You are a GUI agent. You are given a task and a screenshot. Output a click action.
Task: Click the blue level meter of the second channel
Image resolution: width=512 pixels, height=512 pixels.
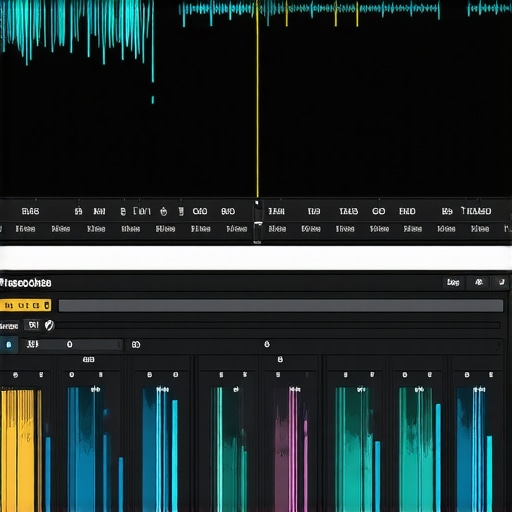pos(88,450)
